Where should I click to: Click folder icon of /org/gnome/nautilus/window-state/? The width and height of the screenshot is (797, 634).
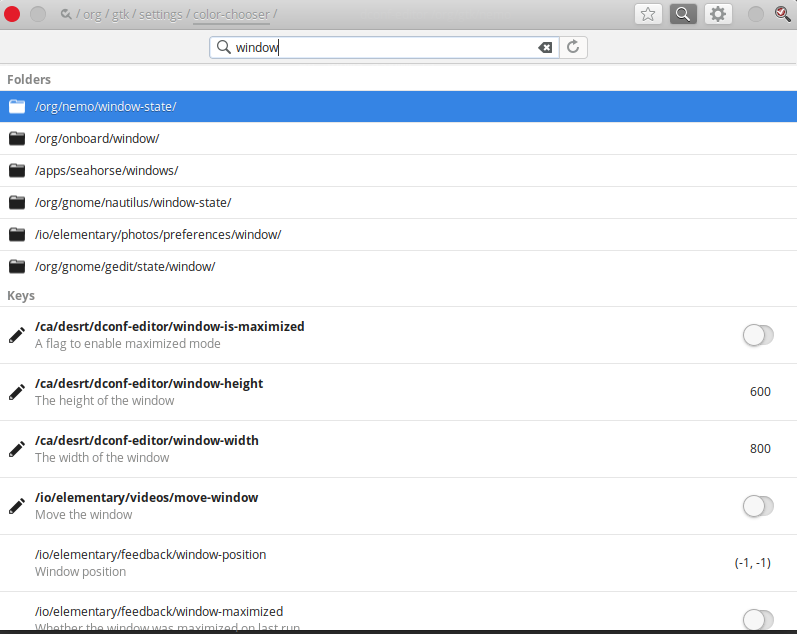click(17, 202)
